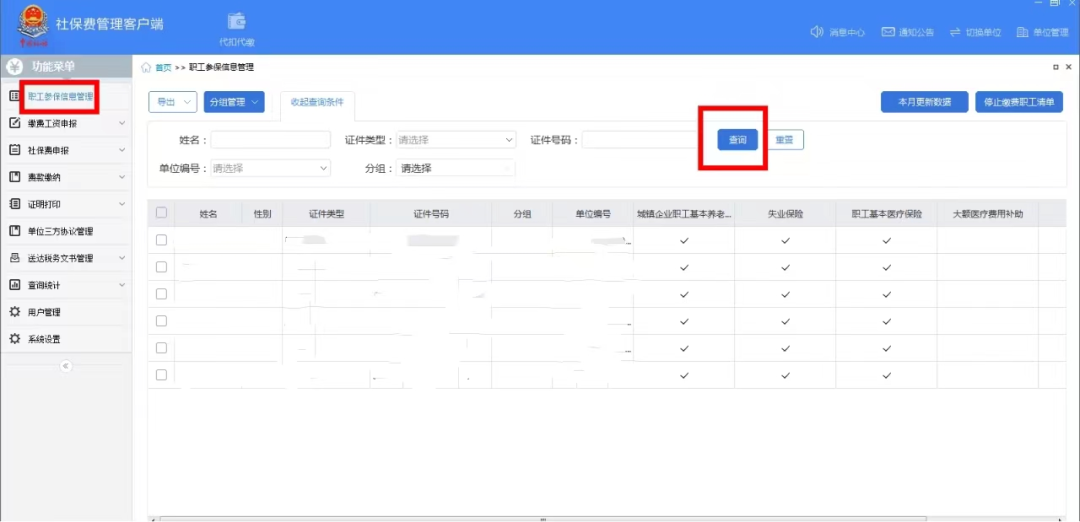Open 费款缴纳 in the sidebar
The height and width of the screenshot is (522, 1080).
coord(66,177)
